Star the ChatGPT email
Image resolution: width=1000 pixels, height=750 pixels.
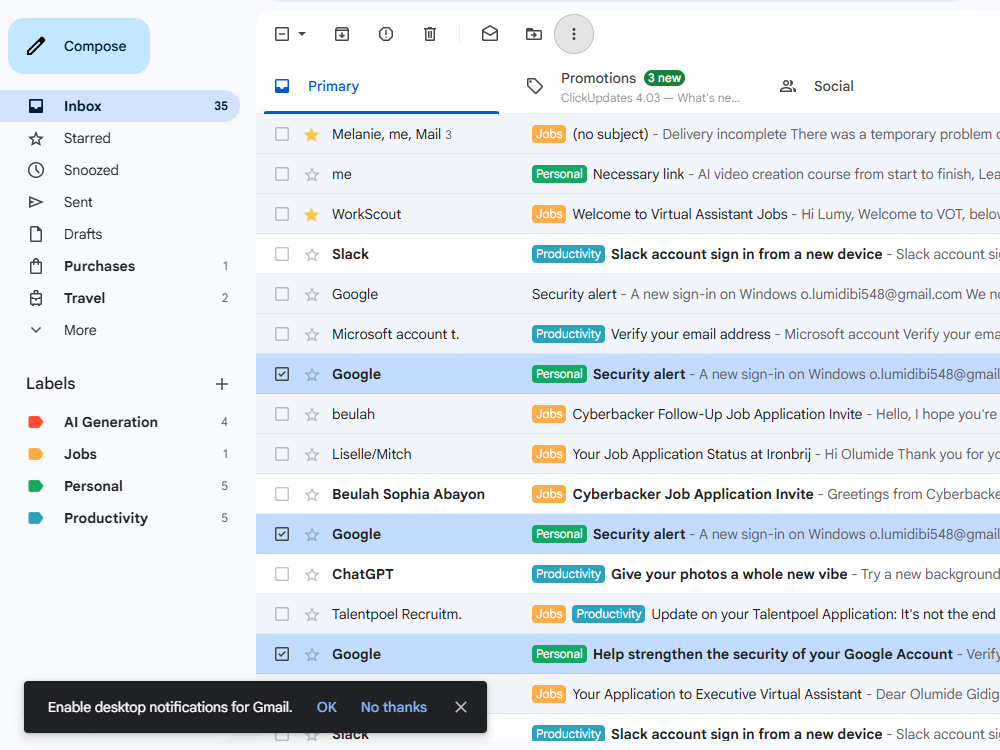[311, 575]
